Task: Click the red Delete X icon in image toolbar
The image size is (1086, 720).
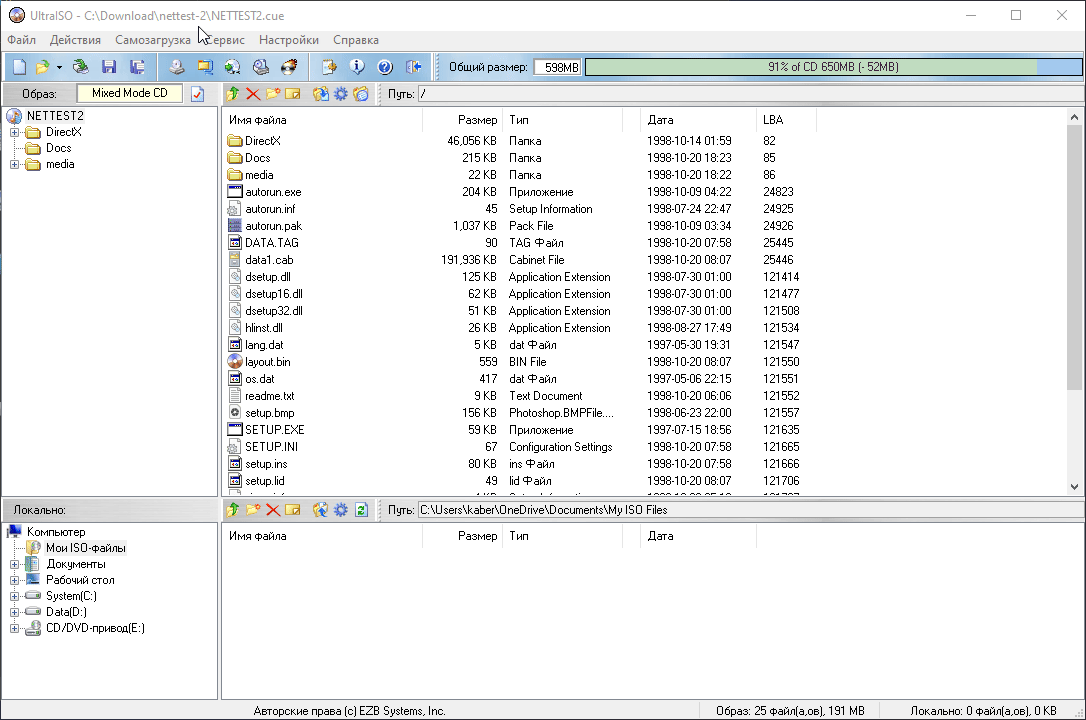Action: (253, 94)
